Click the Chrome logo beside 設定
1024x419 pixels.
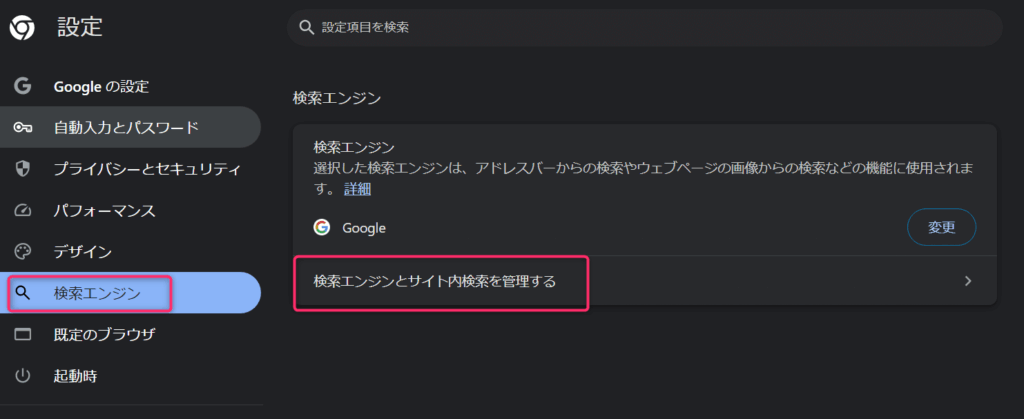22,28
